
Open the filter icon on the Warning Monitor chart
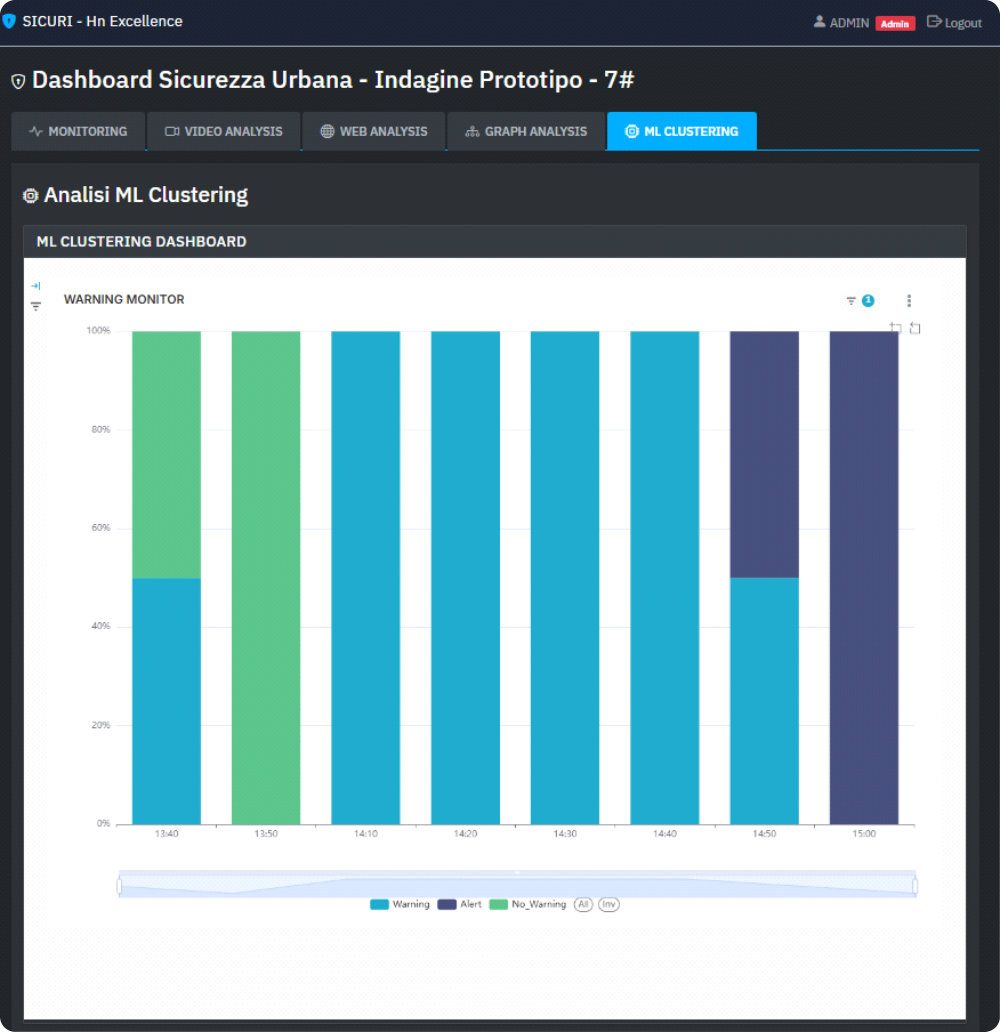coord(853,299)
